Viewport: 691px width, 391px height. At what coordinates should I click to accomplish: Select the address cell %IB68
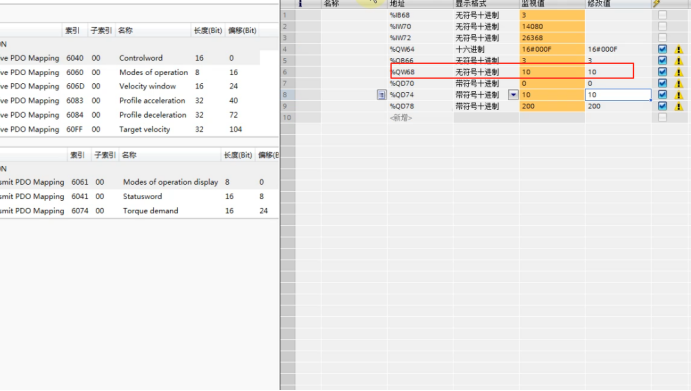pyautogui.click(x=400, y=15)
